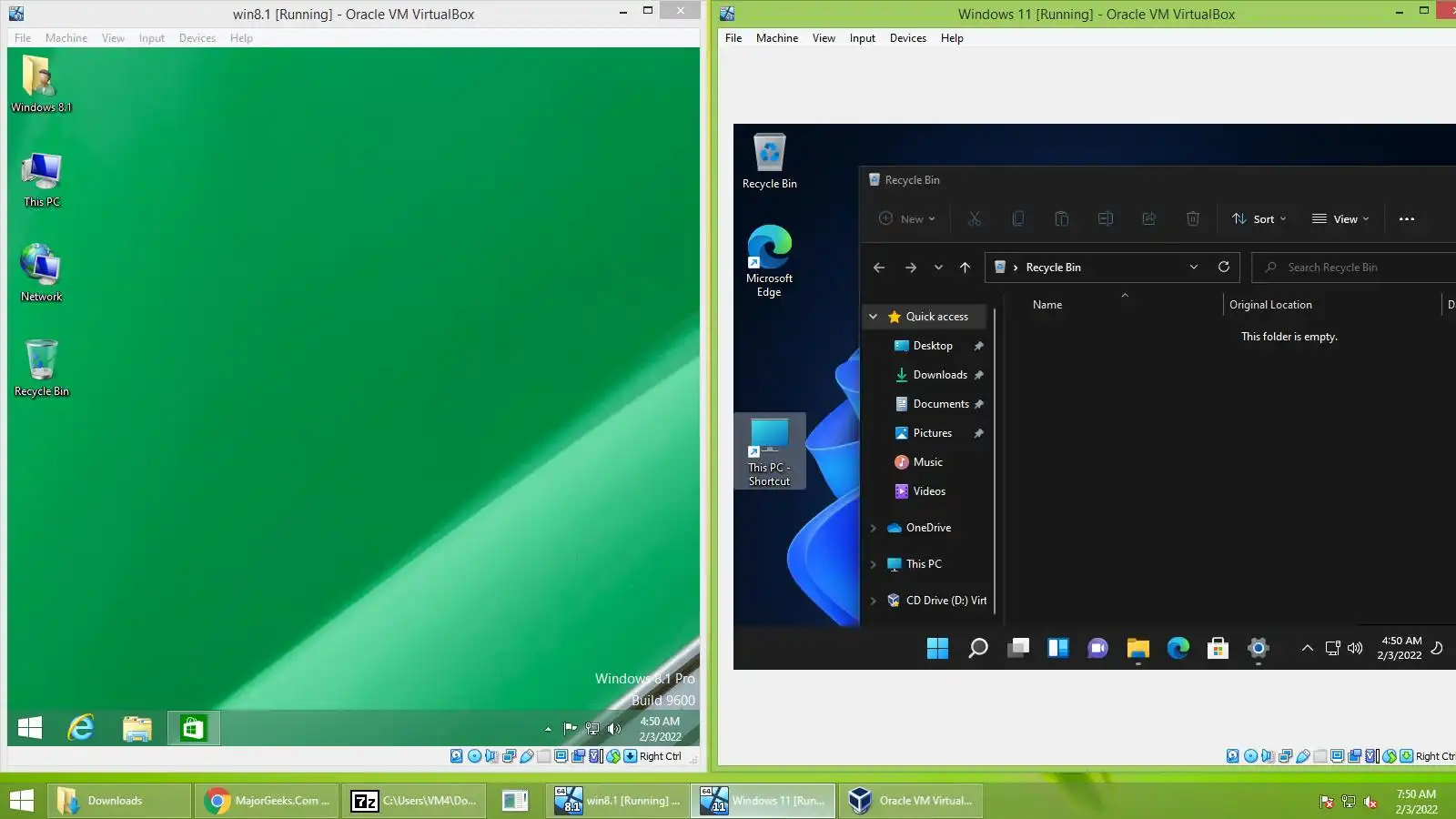Refresh the Recycle Bin folder view
Image resolution: width=1456 pixels, height=819 pixels.
[1224, 267]
